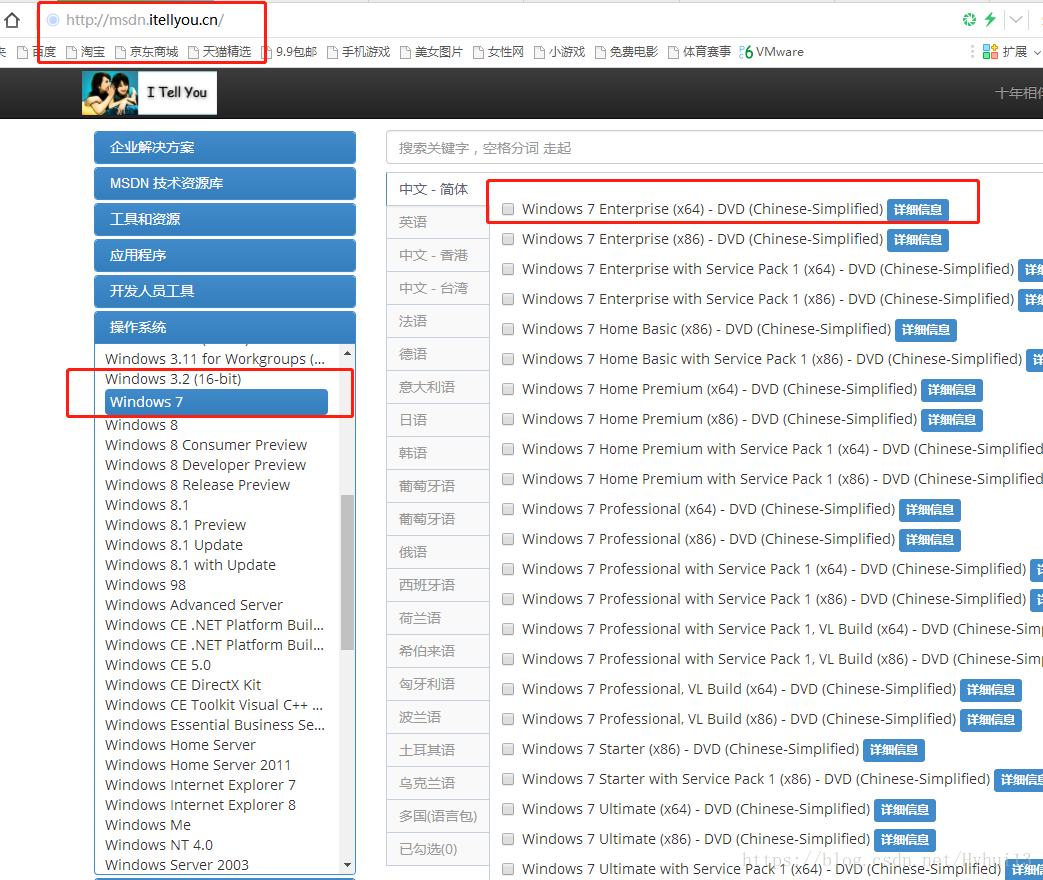The height and width of the screenshot is (880, 1043).
Task: Select Windows NT 4.0 entry
Action: [159, 845]
